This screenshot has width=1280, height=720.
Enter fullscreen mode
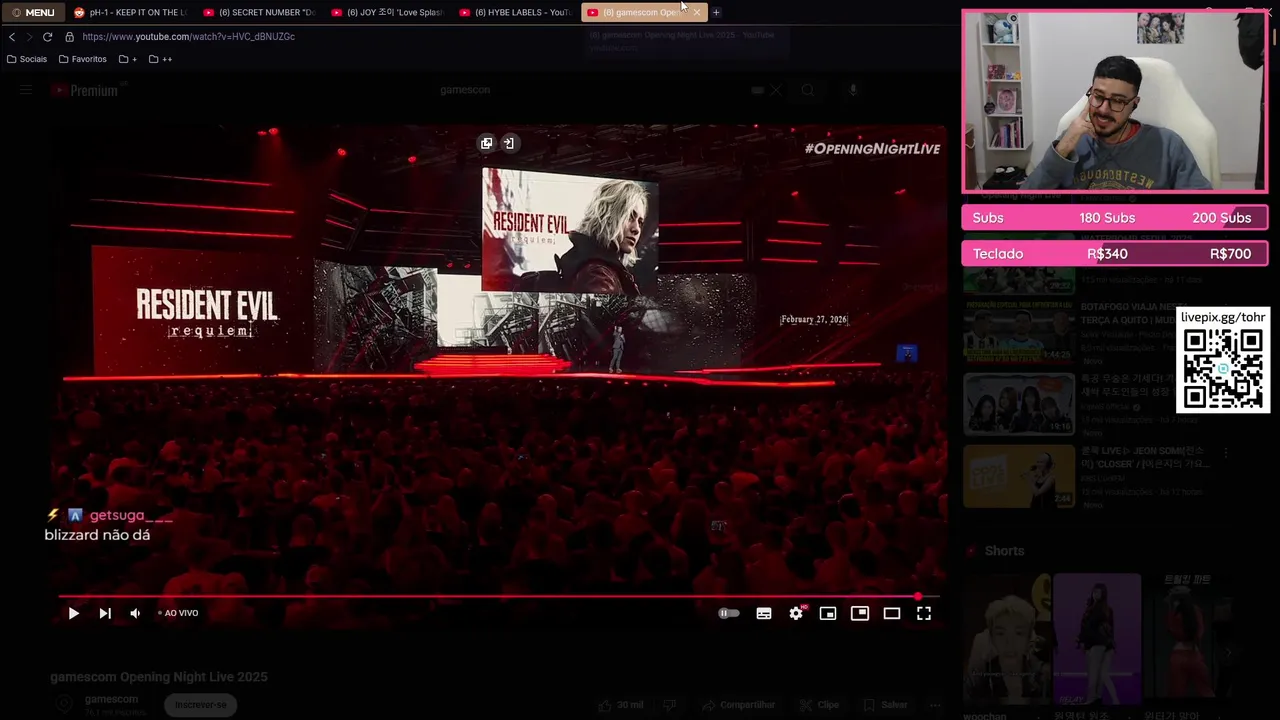(924, 613)
